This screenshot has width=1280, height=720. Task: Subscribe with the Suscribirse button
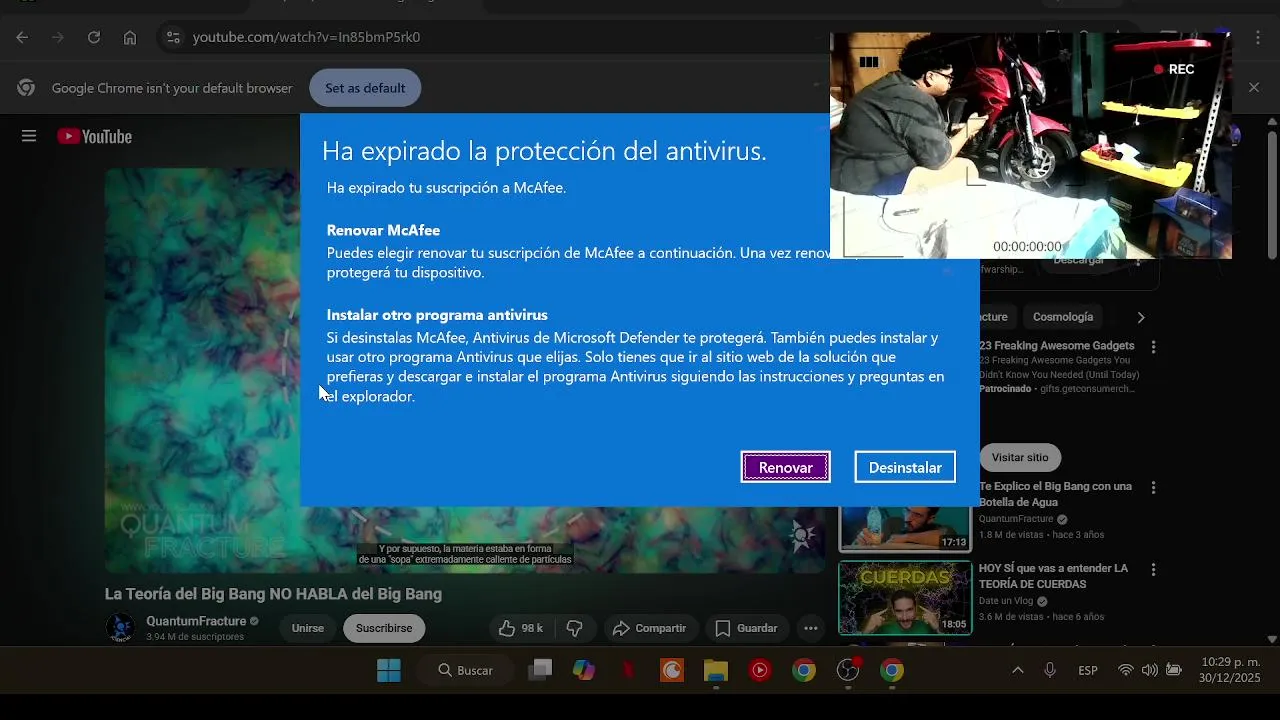point(384,628)
